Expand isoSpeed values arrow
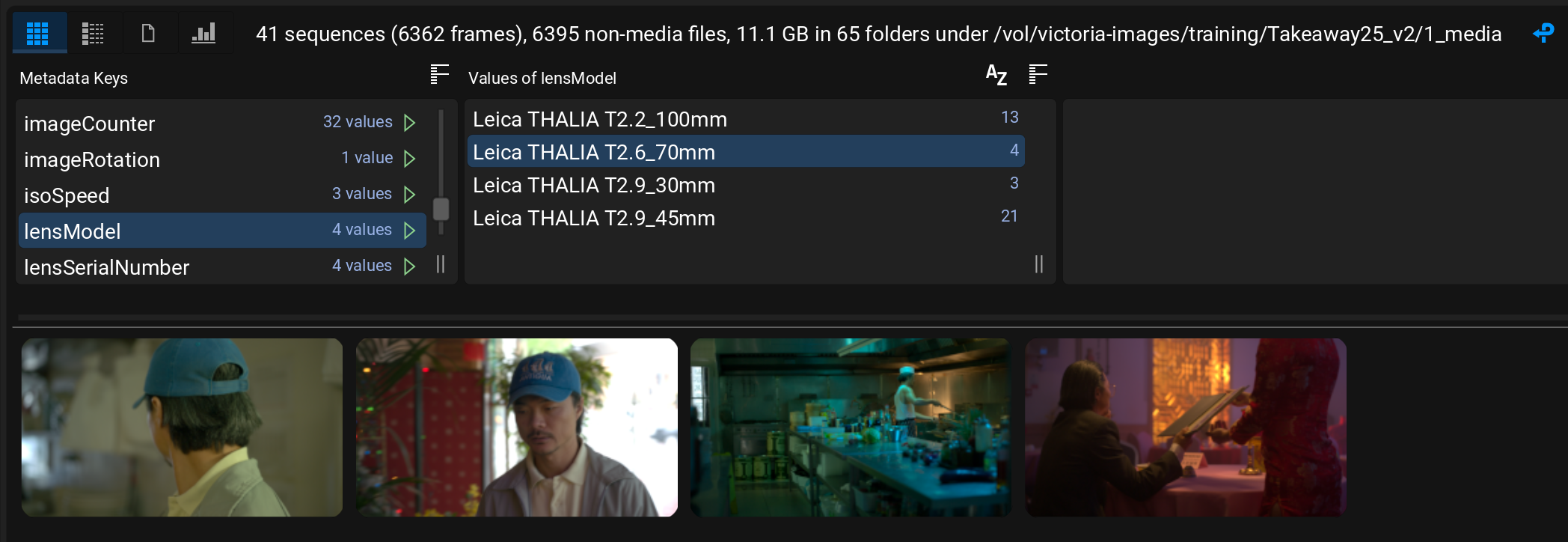 tap(409, 195)
